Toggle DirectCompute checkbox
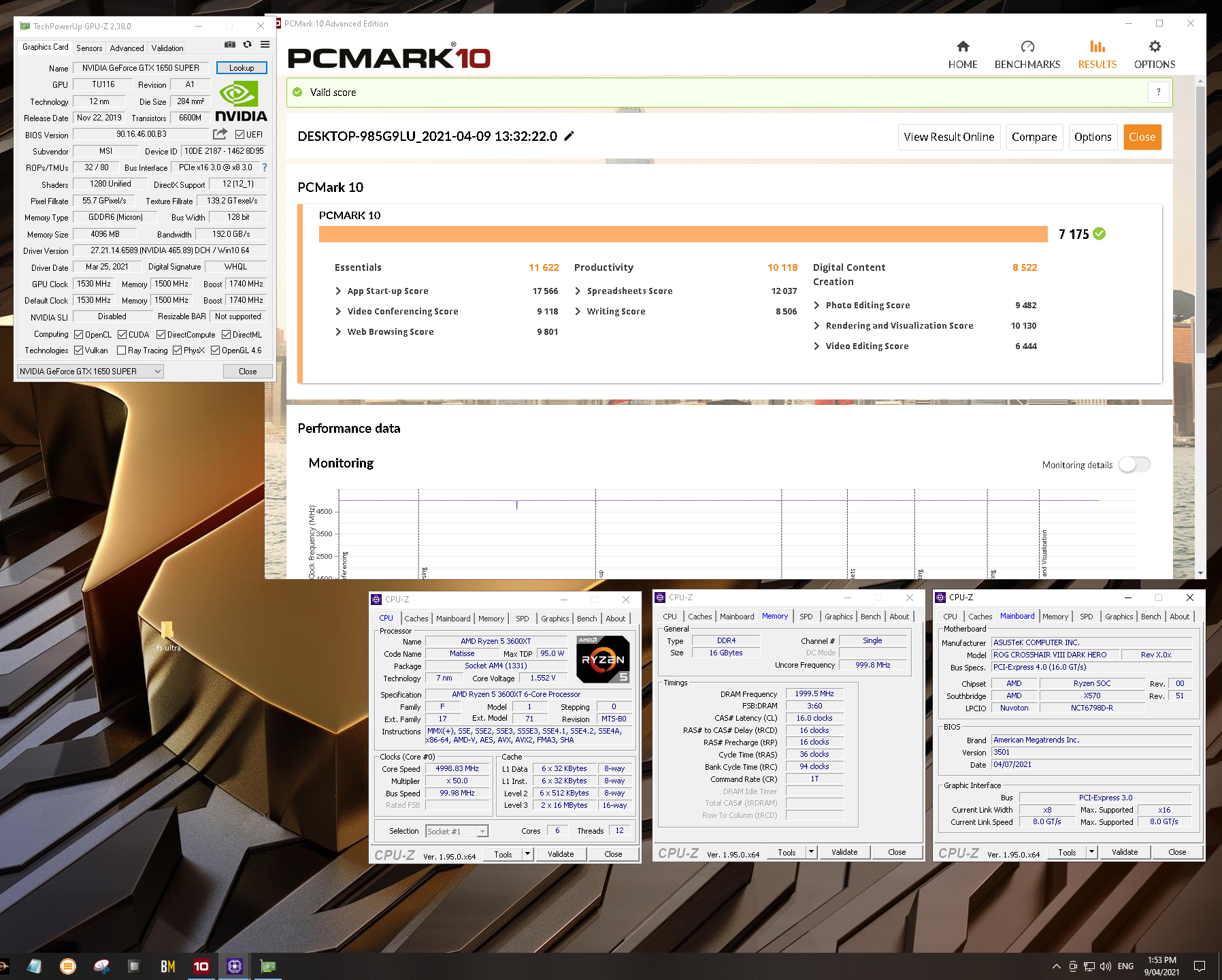Viewport: 1222px width, 980px height. [x=161, y=335]
